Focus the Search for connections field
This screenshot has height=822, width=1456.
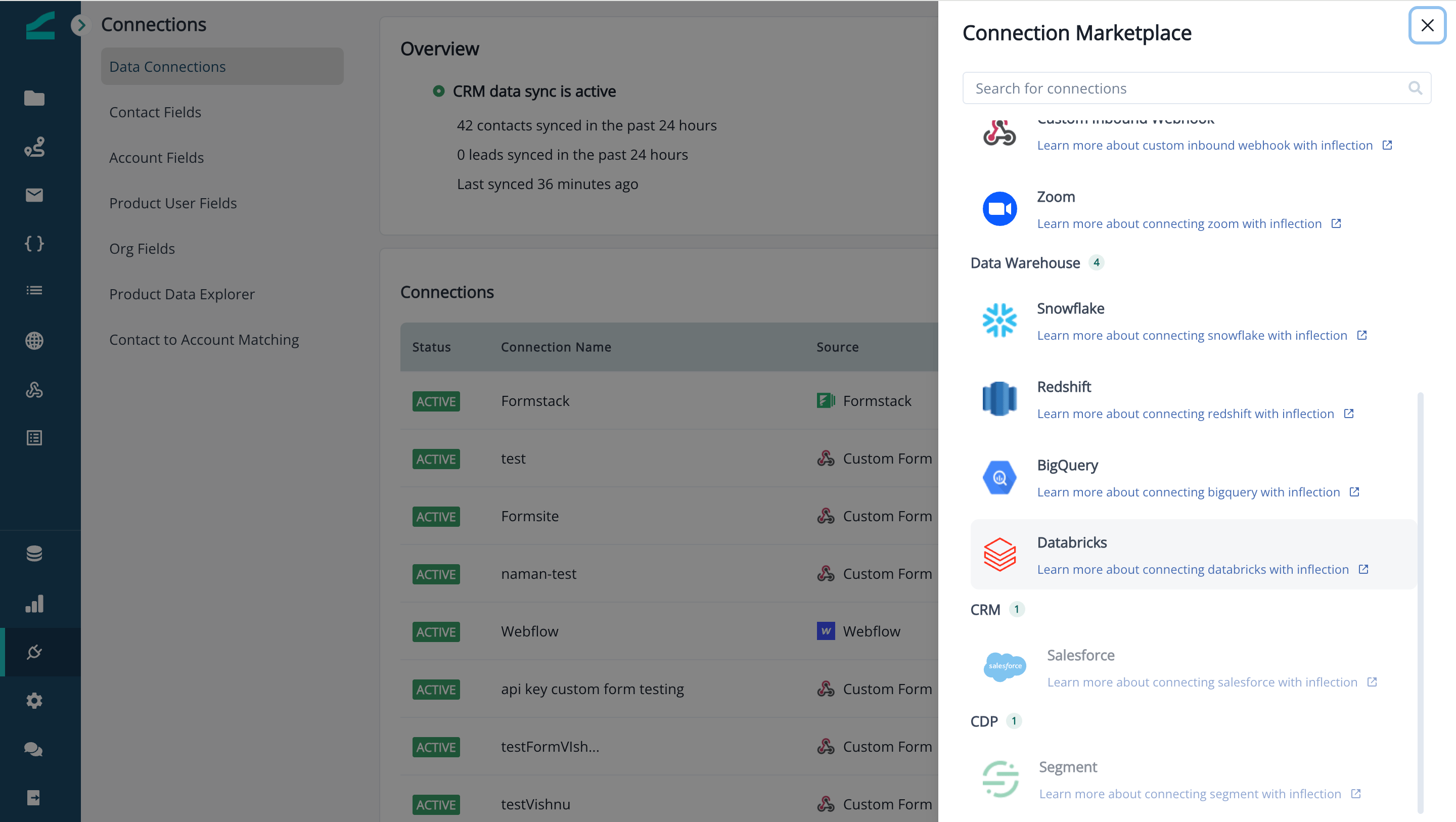(x=1197, y=88)
